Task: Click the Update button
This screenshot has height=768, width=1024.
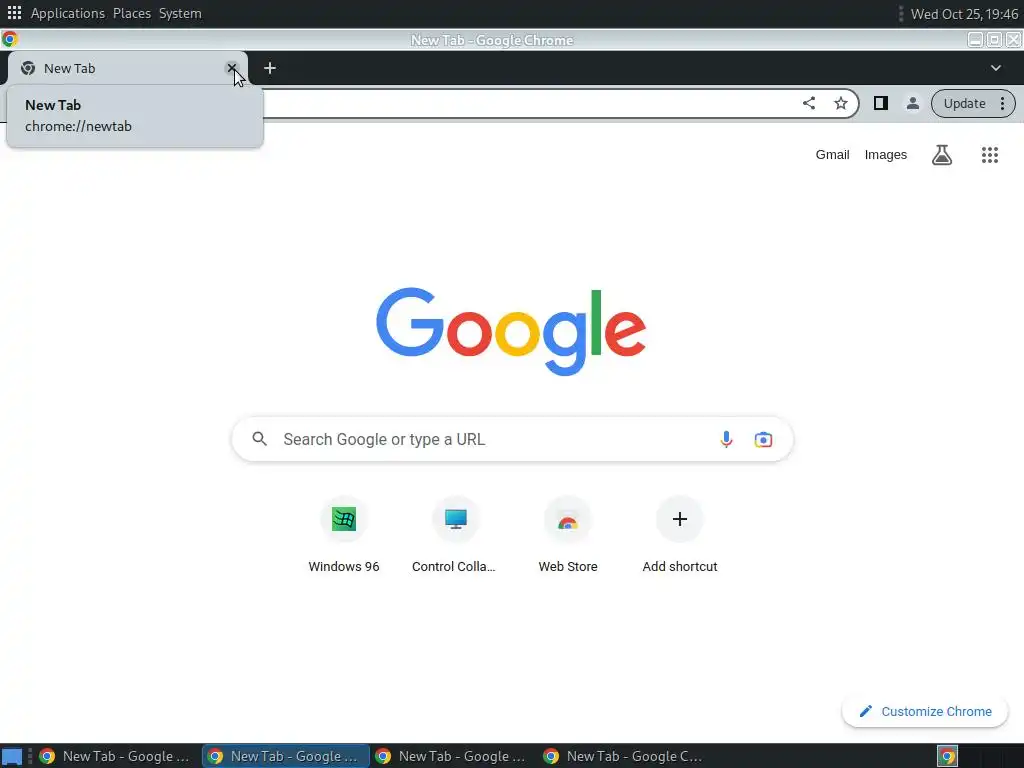Action: (x=964, y=103)
